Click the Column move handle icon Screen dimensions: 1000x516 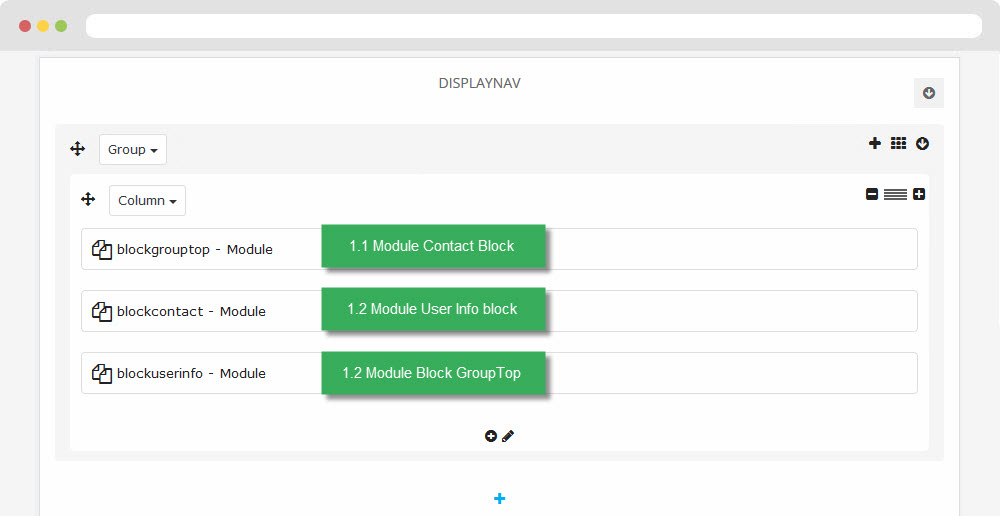click(88, 199)
